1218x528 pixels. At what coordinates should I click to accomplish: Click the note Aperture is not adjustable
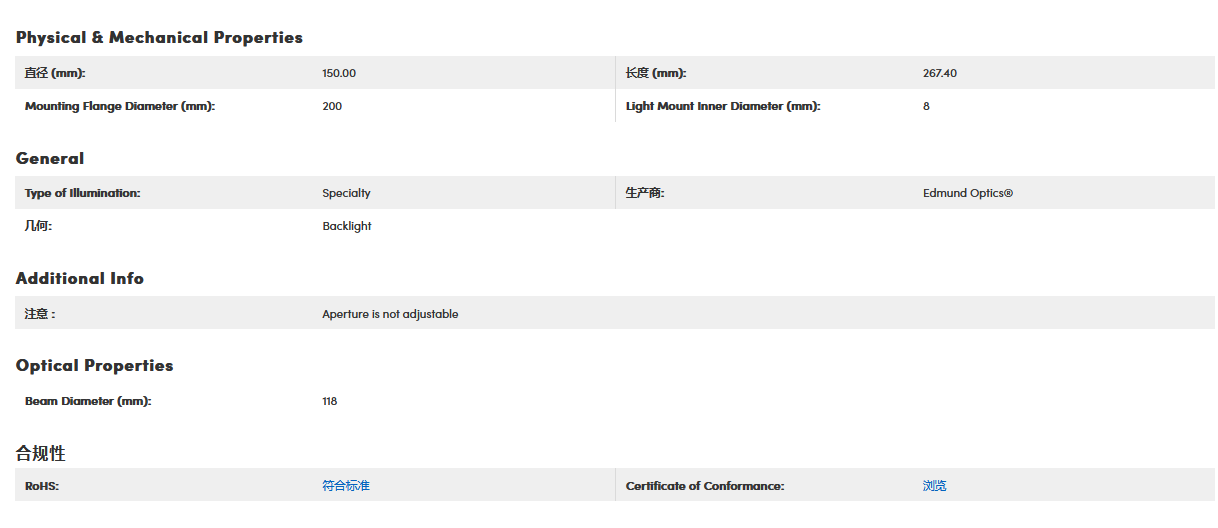(390, 313)
